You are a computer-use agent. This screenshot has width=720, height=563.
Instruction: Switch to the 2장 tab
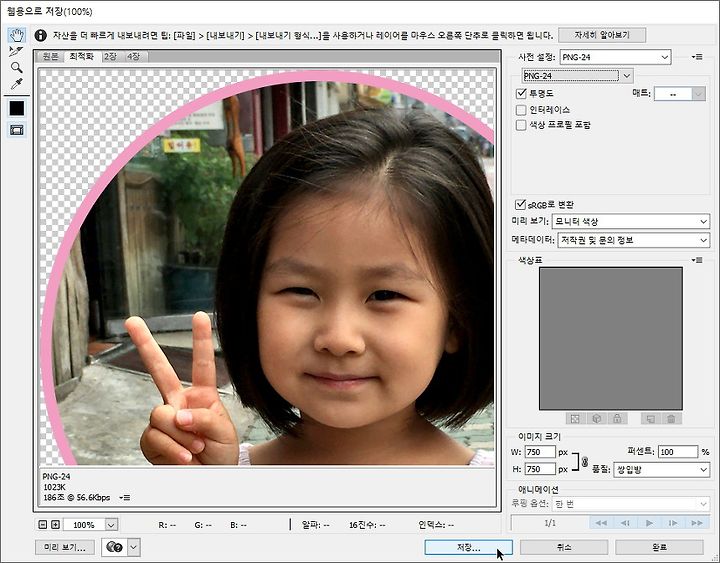110,56
